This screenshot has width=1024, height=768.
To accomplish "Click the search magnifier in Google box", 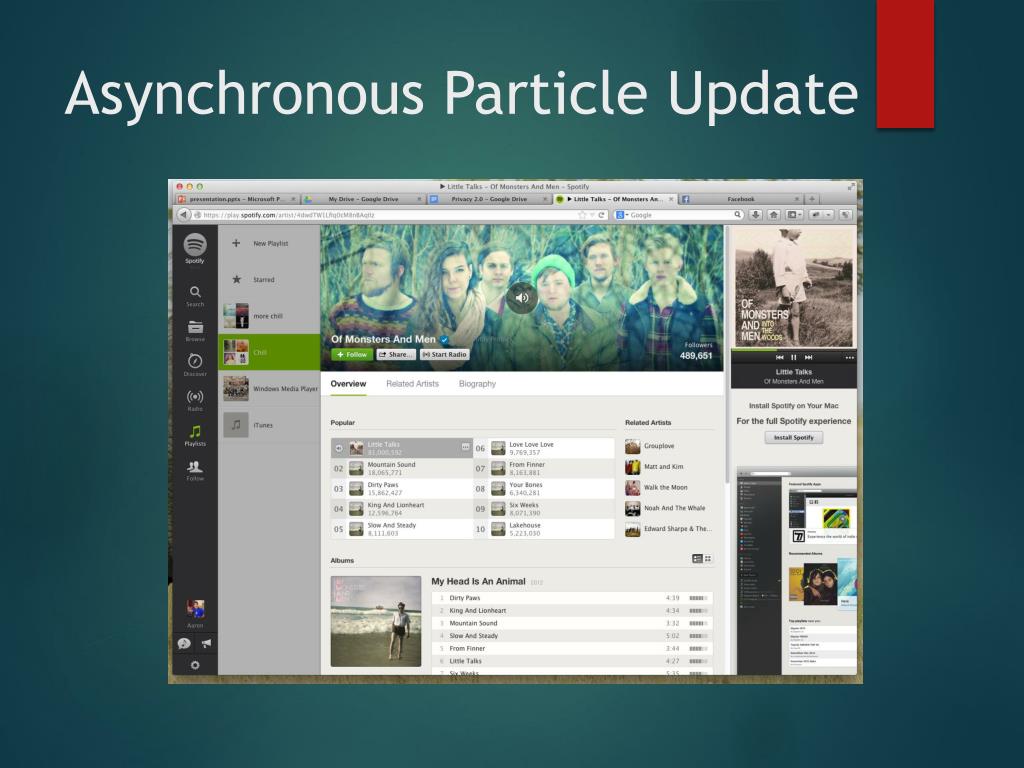I will [737, 215].
